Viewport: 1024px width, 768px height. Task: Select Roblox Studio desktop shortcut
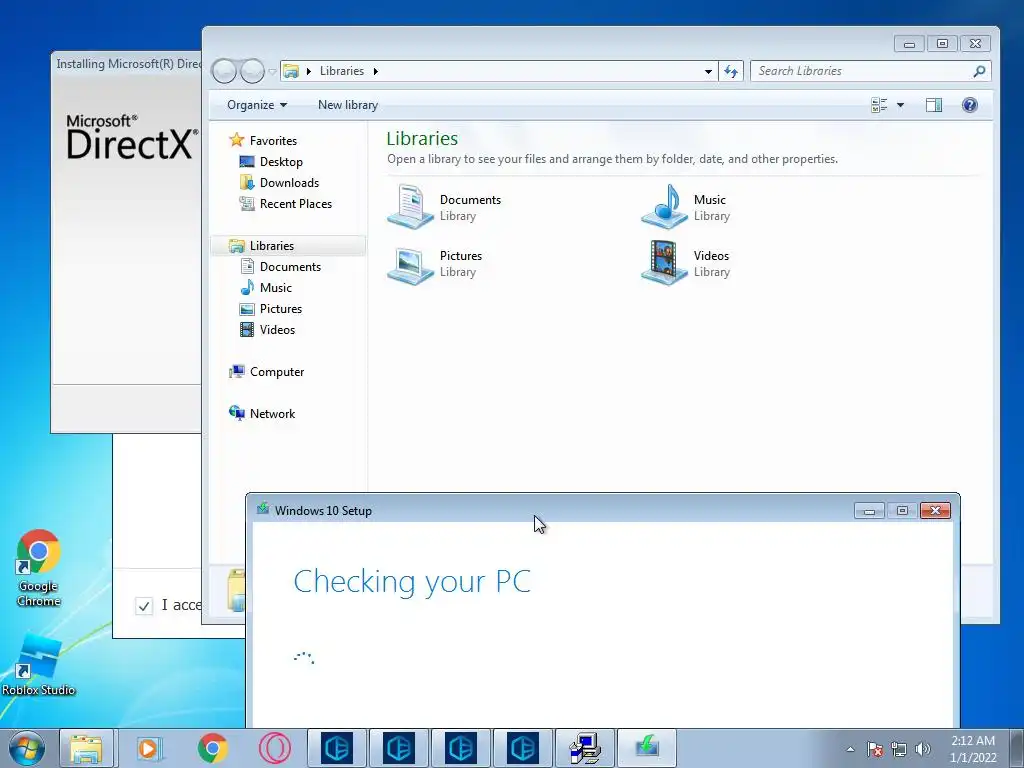pos(39,664)
